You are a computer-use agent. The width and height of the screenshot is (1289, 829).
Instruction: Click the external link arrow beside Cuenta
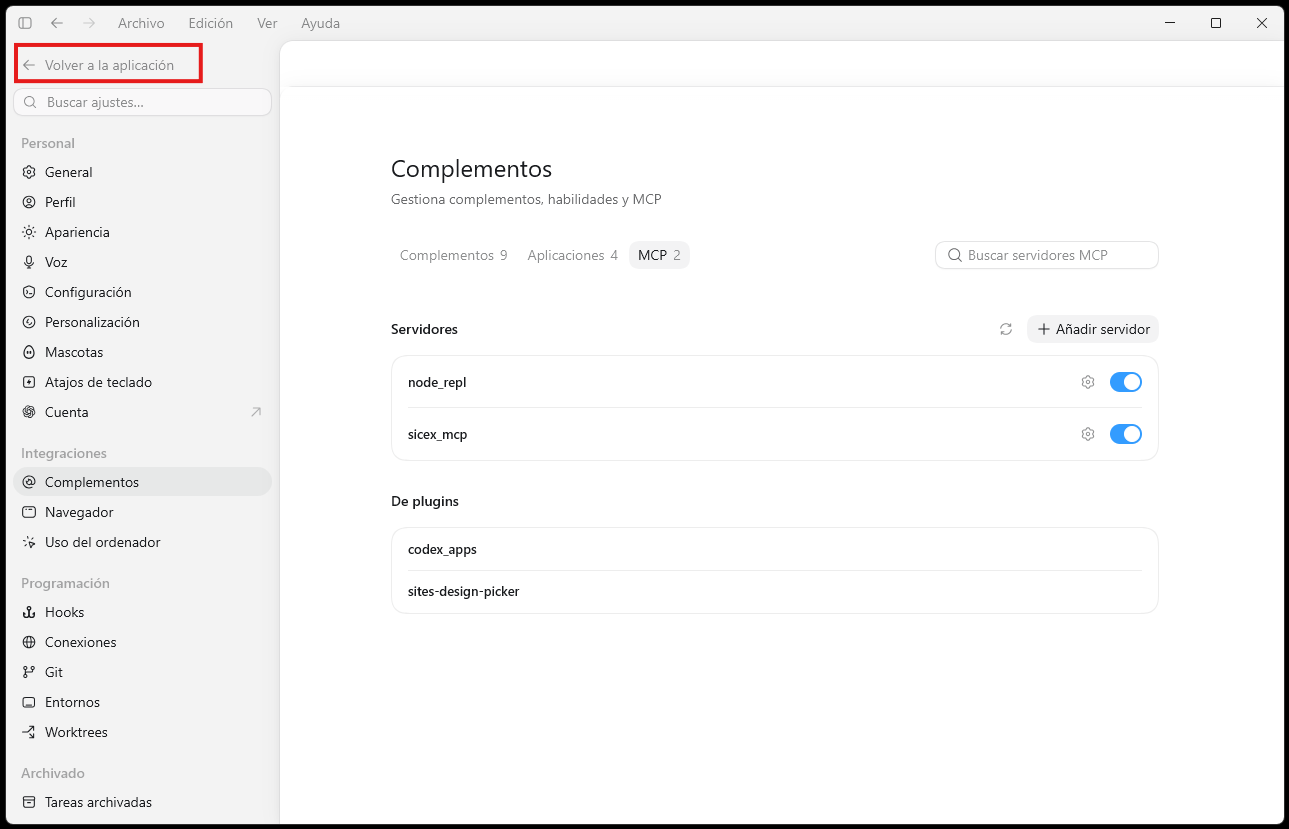256,412
